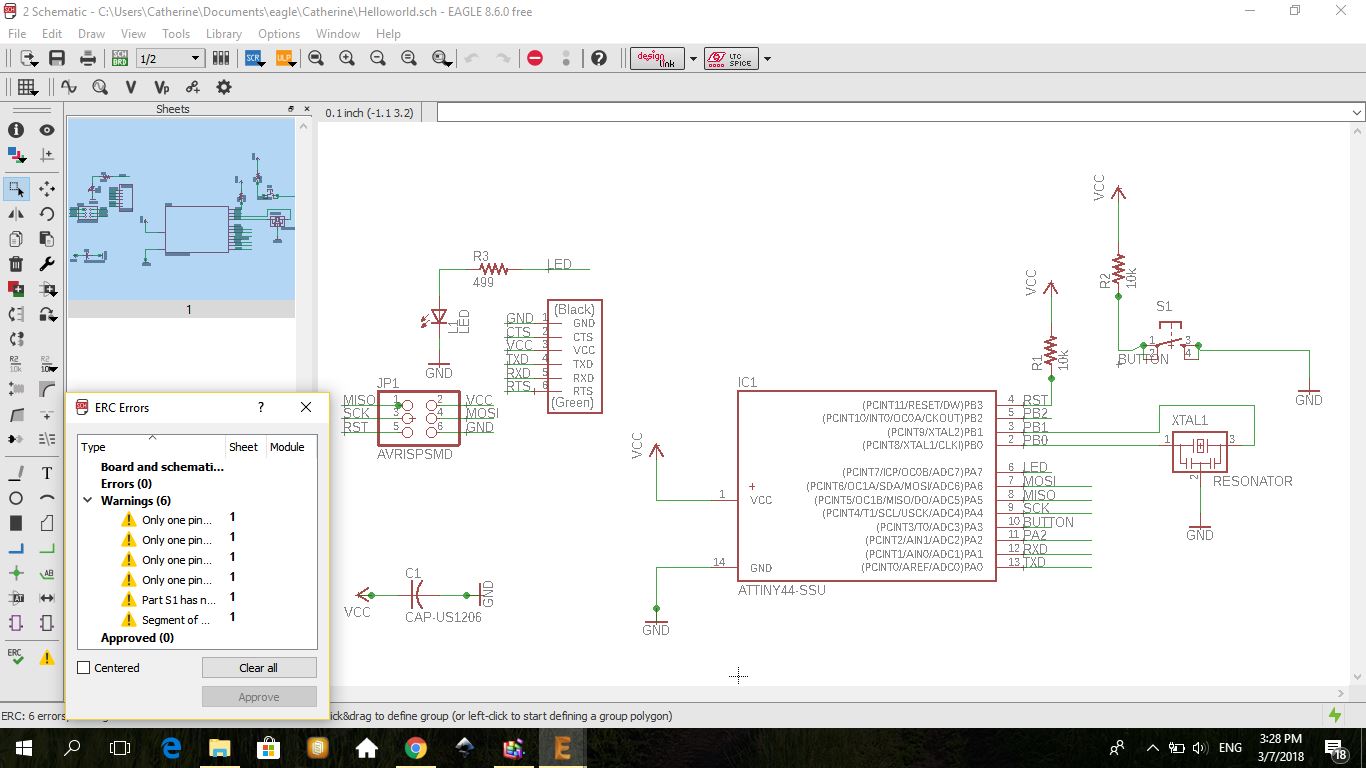The width and height of the screenshot is (1366, 768).
Task: Open the Design Link dropdown arrow
Action: pos(693,59)
